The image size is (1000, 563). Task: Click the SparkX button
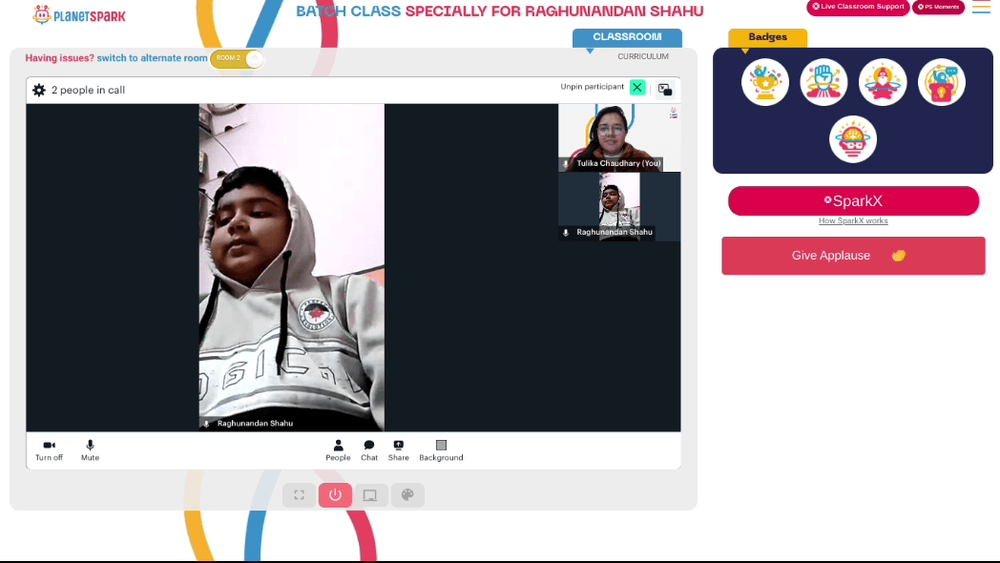click(853, 201)
